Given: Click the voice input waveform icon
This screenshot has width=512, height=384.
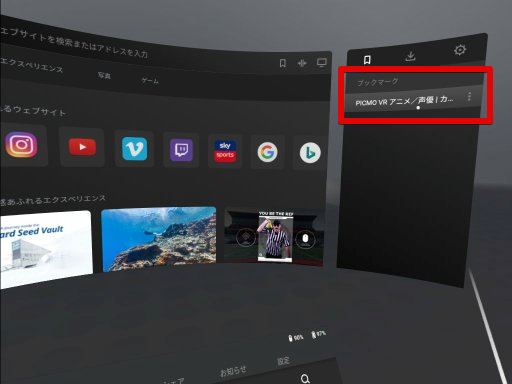Looking at the screenshot, I should click(x=302, y=63).
